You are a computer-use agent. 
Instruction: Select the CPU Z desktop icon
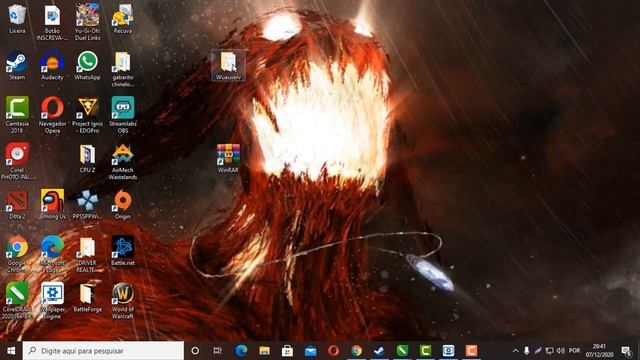click(87, 158)
